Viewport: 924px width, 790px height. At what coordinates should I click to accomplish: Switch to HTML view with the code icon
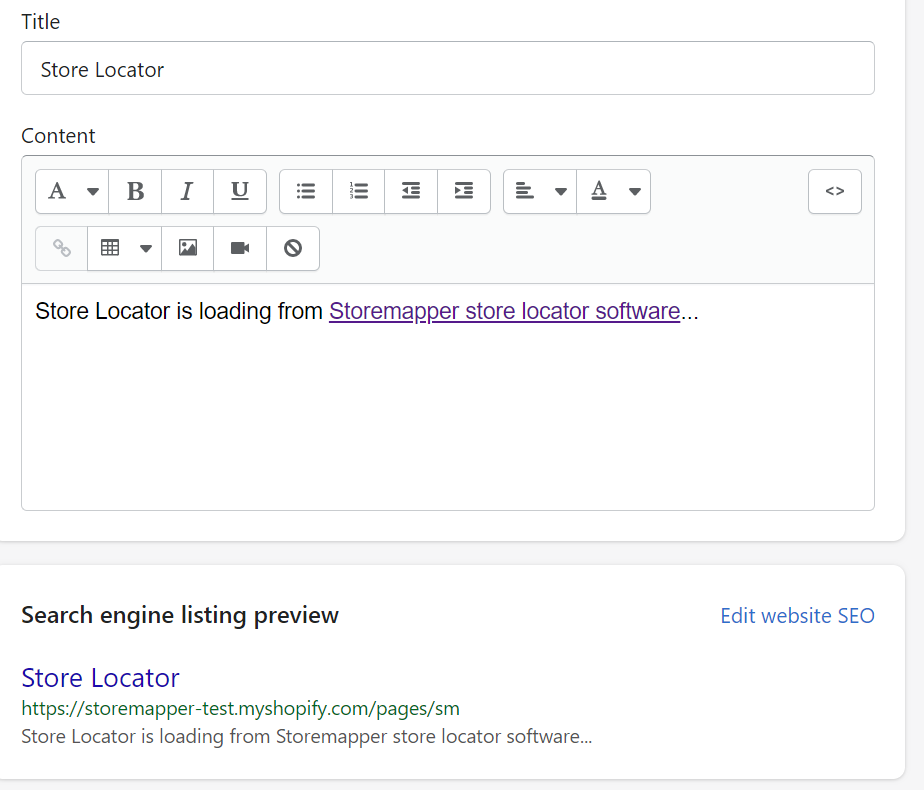coord(834,191)
